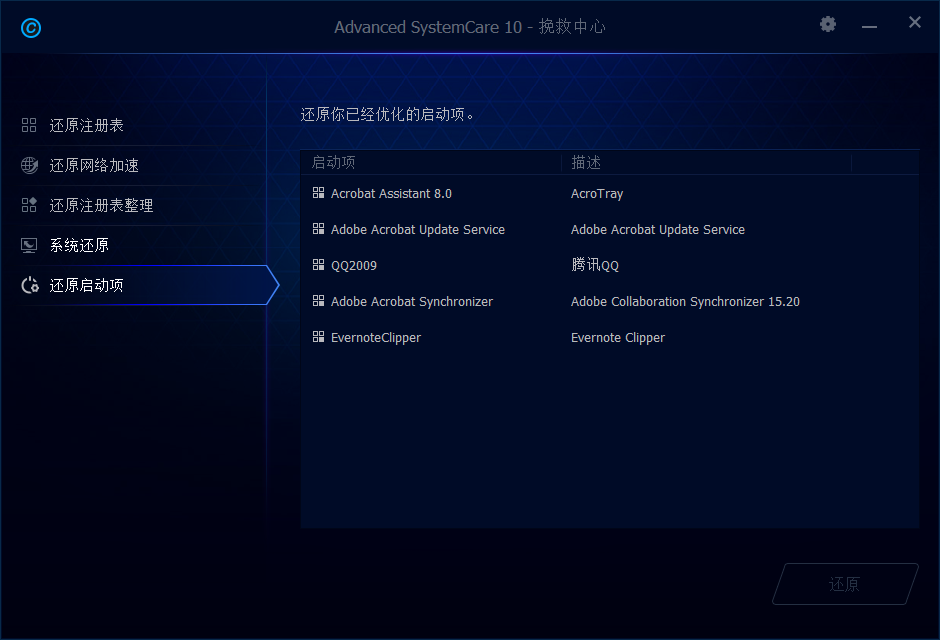
Task: Click the AcroTray description cell
Action: point(597,194)
